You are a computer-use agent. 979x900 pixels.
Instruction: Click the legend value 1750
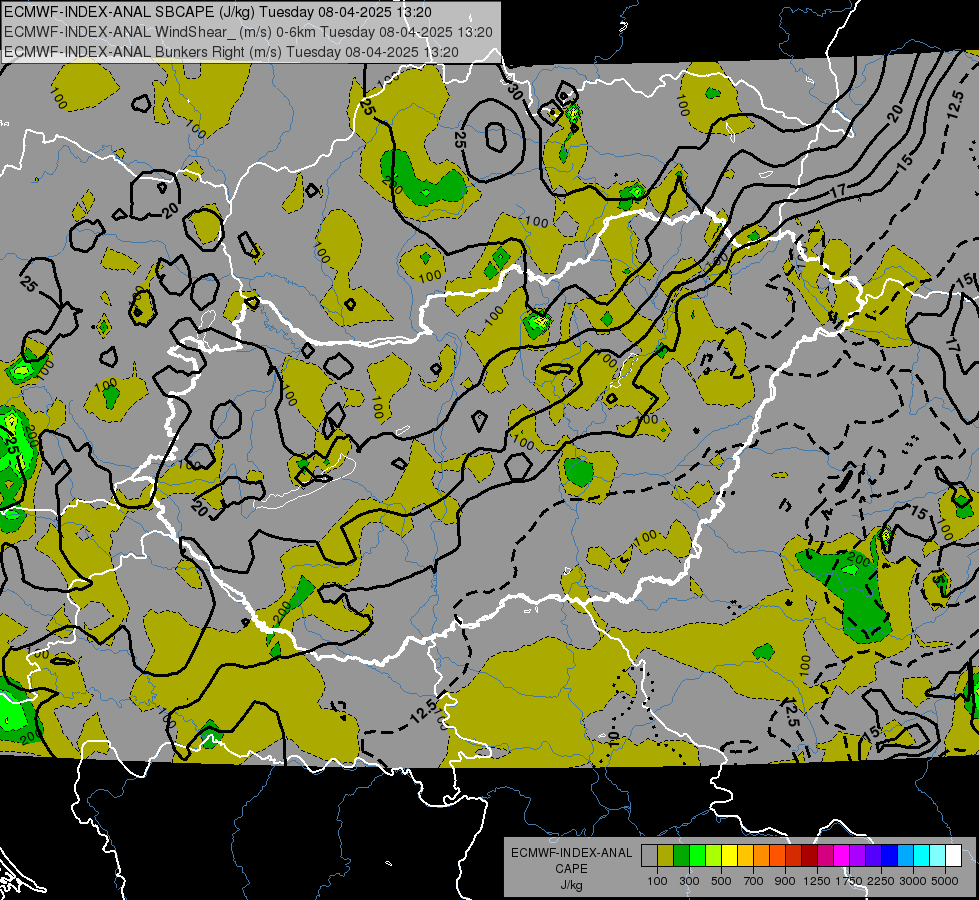point(849,881)
